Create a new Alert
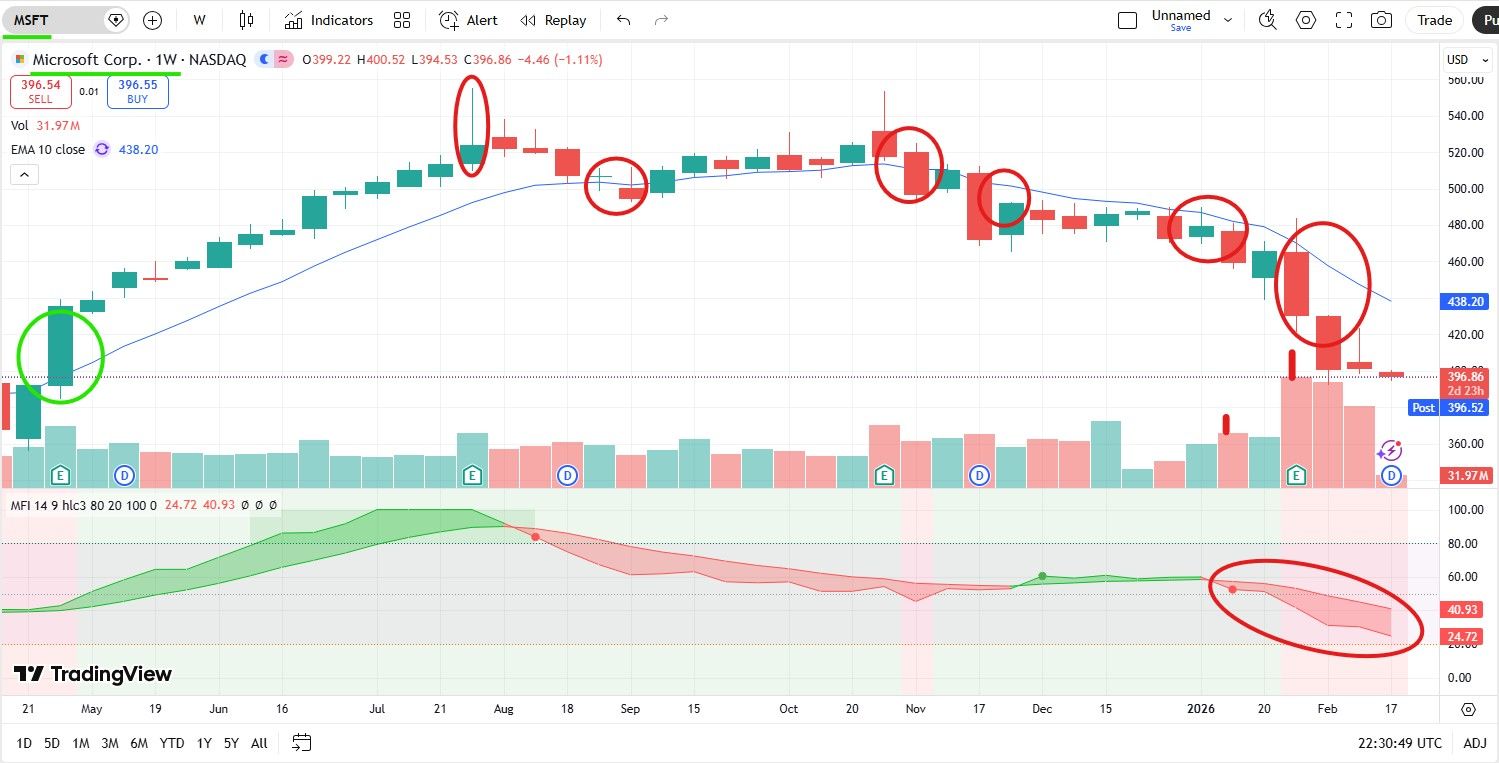This screenshot has height=763, width=1499. [468, 20]
